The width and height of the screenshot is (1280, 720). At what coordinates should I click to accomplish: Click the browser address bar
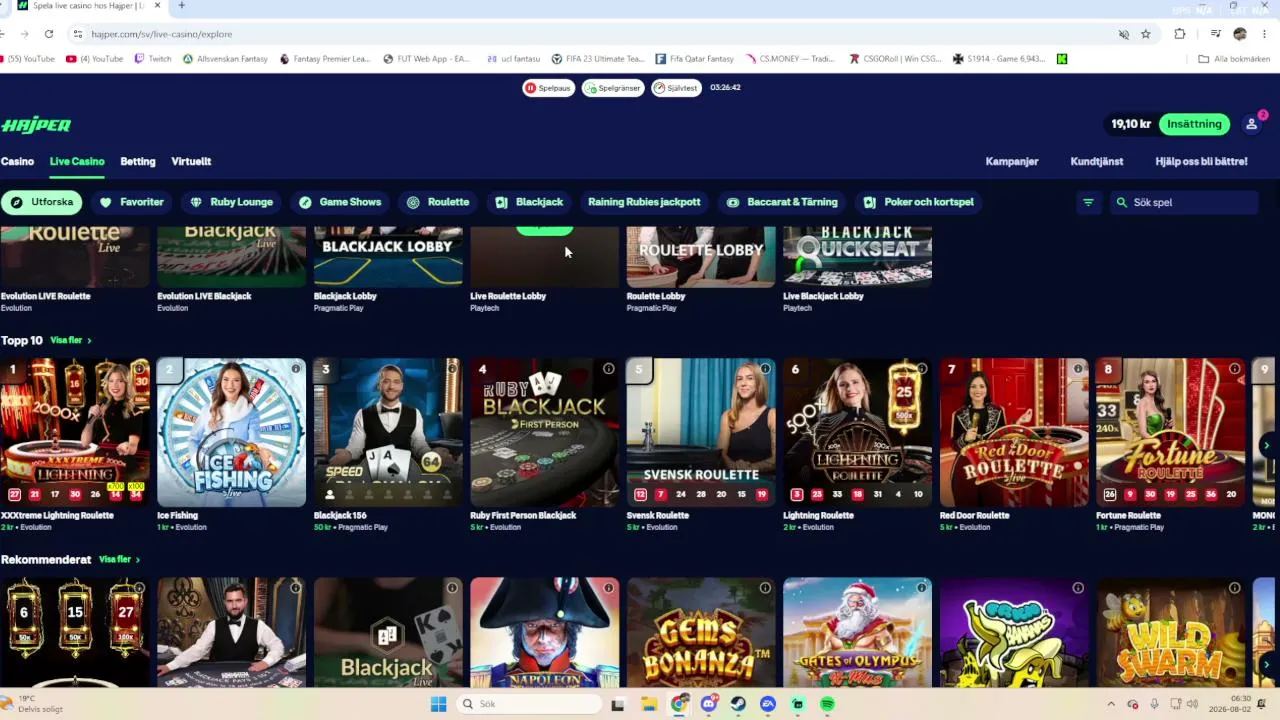coord(600,34)
